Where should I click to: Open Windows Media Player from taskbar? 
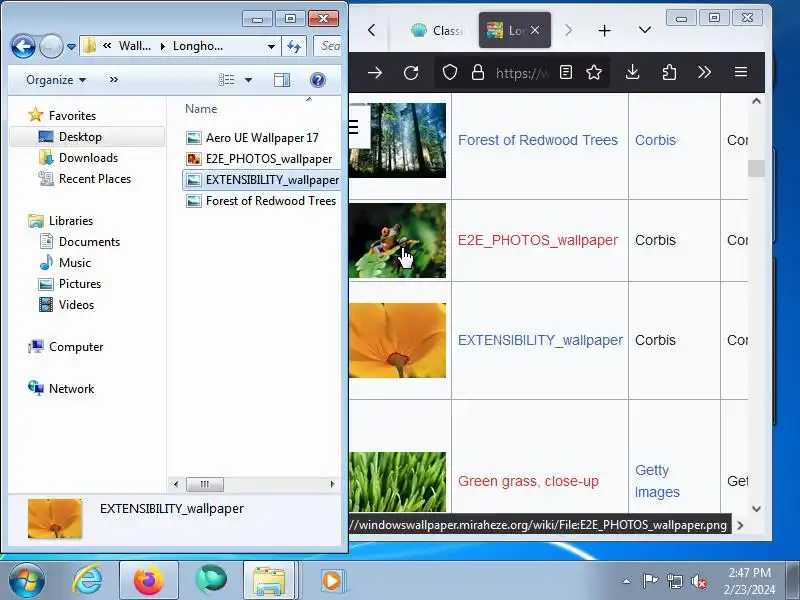(332, 581)
